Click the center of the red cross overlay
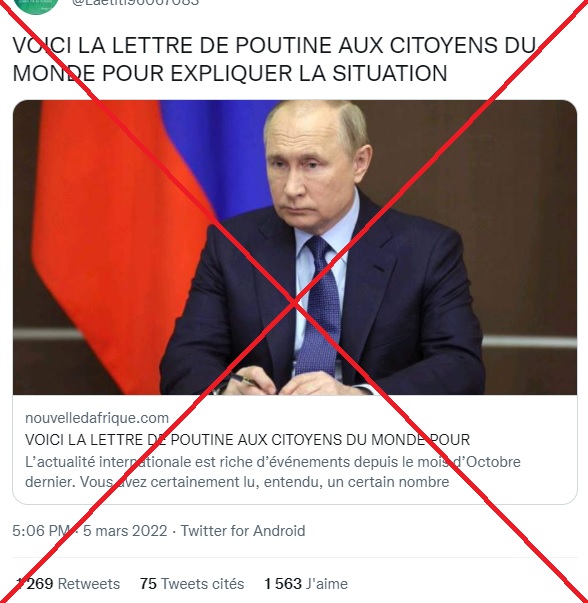Viewport: 588px width, 603px height. click(294, 303)
